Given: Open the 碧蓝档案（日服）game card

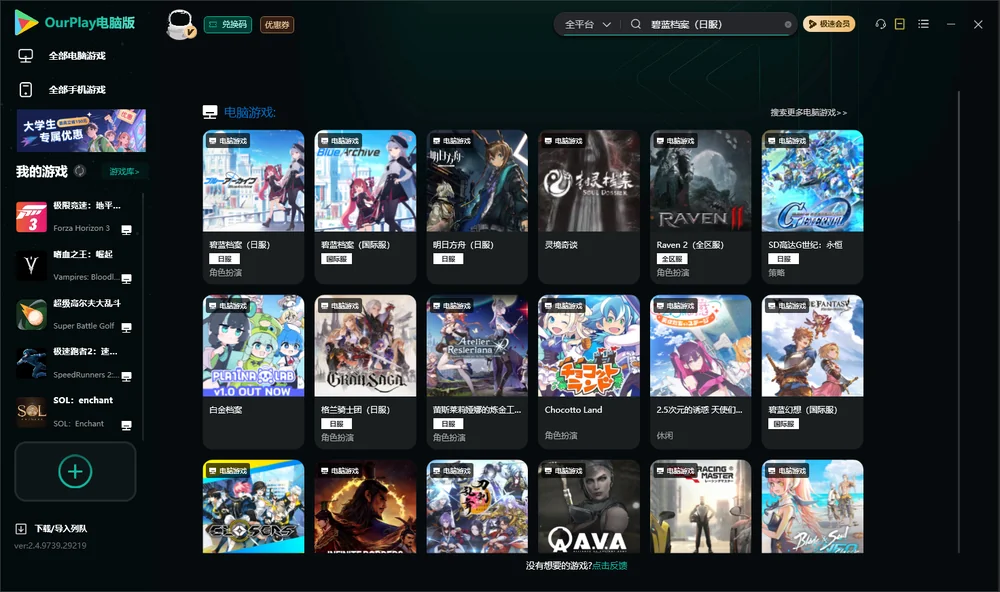Looking at the screenshot, I should [x=254, y=207].
